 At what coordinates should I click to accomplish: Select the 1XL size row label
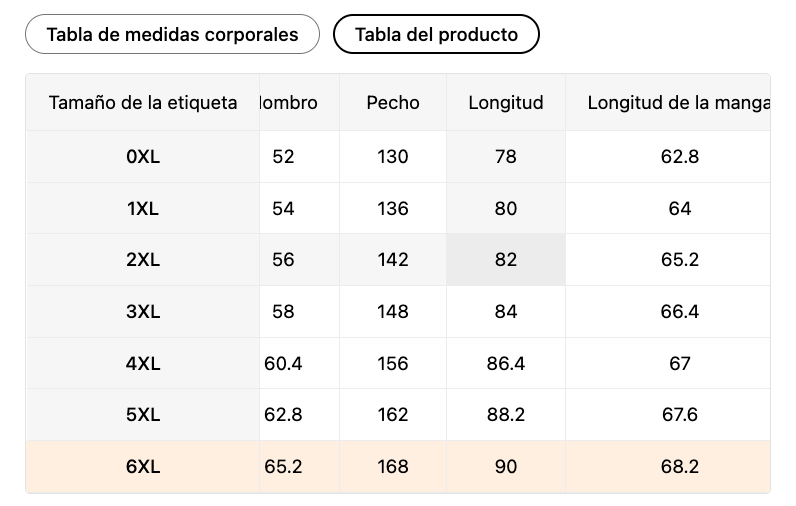tap(143, 209)
